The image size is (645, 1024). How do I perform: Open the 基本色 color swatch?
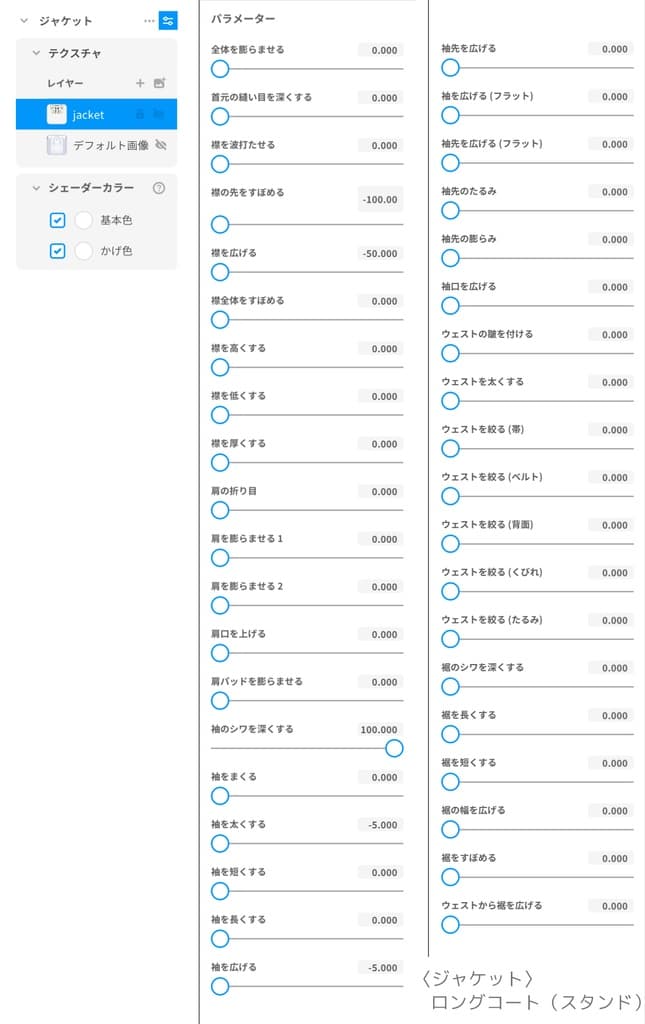84,220
